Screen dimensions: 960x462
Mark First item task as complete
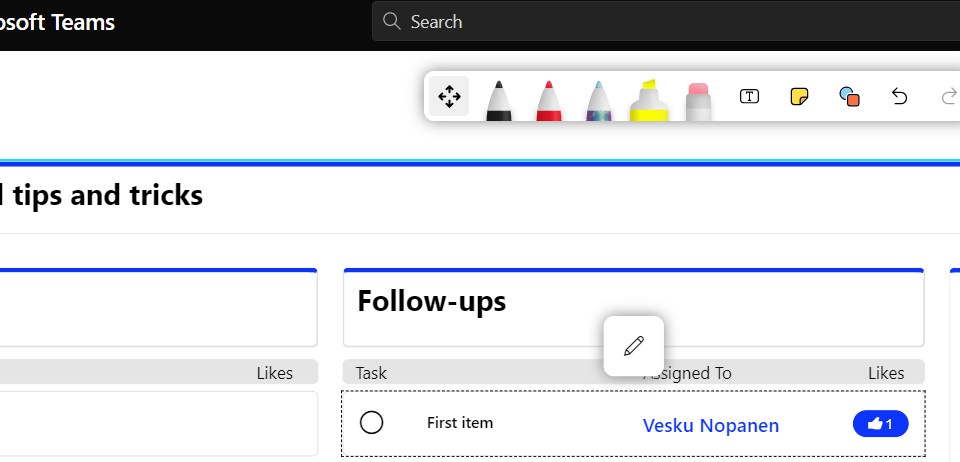tap(371, 423)
